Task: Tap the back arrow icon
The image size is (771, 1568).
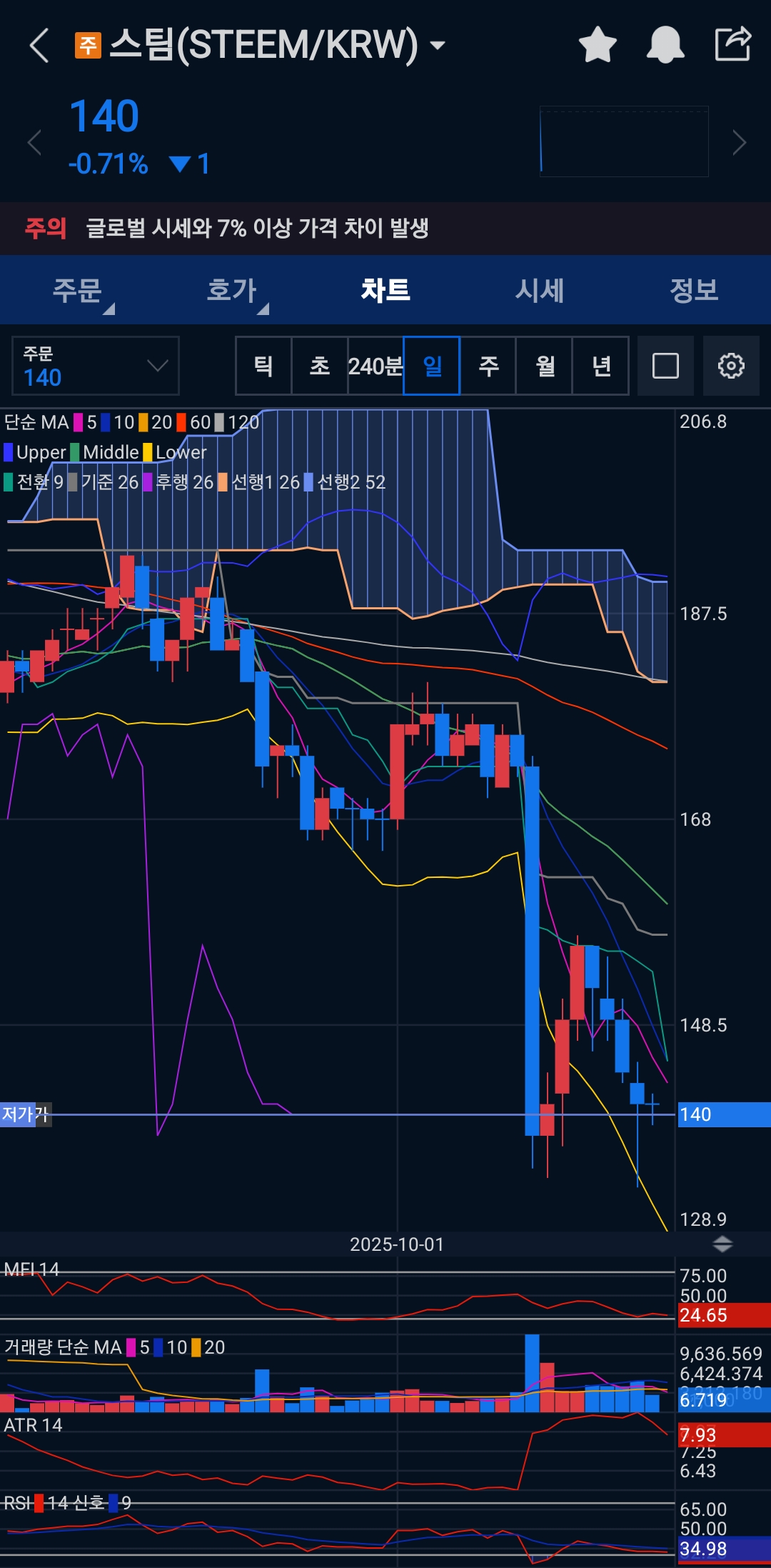Action: [x=40, y=45]
